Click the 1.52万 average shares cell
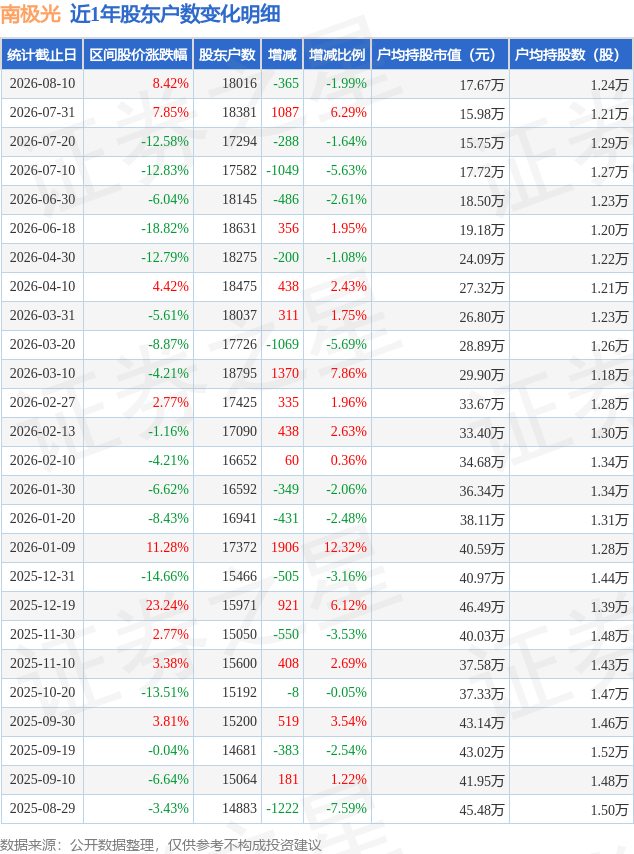The height and width of the screenshot is (854, 634). click(609, 752)
